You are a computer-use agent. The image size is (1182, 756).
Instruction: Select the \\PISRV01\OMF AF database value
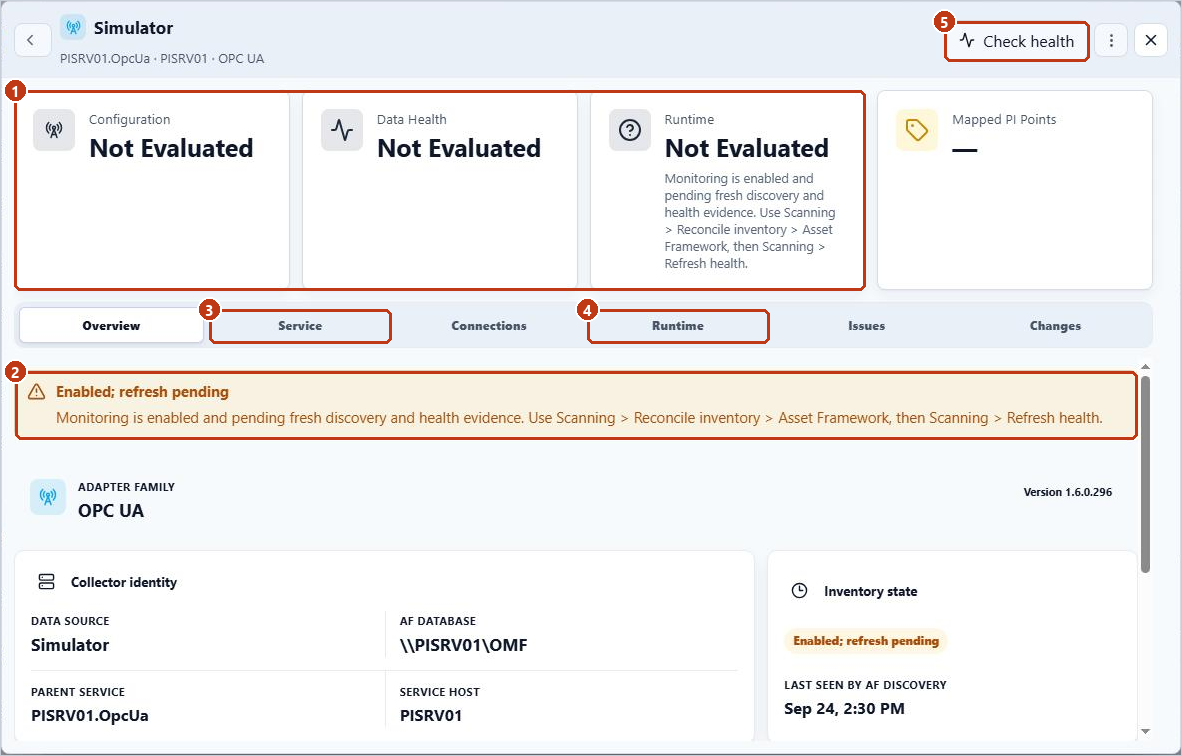[464, 645]
